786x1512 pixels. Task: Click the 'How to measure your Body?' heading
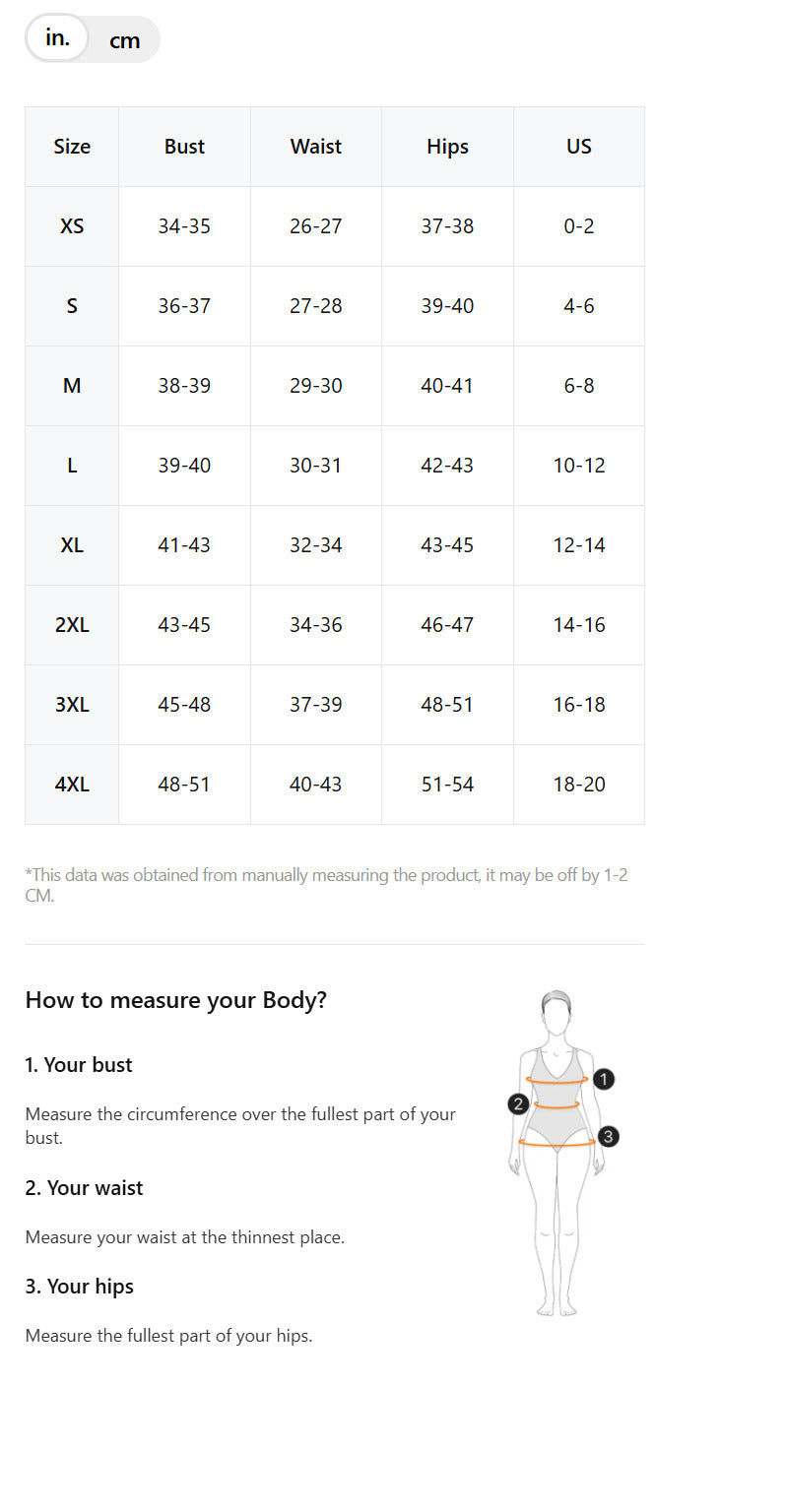coord(175,1000)
